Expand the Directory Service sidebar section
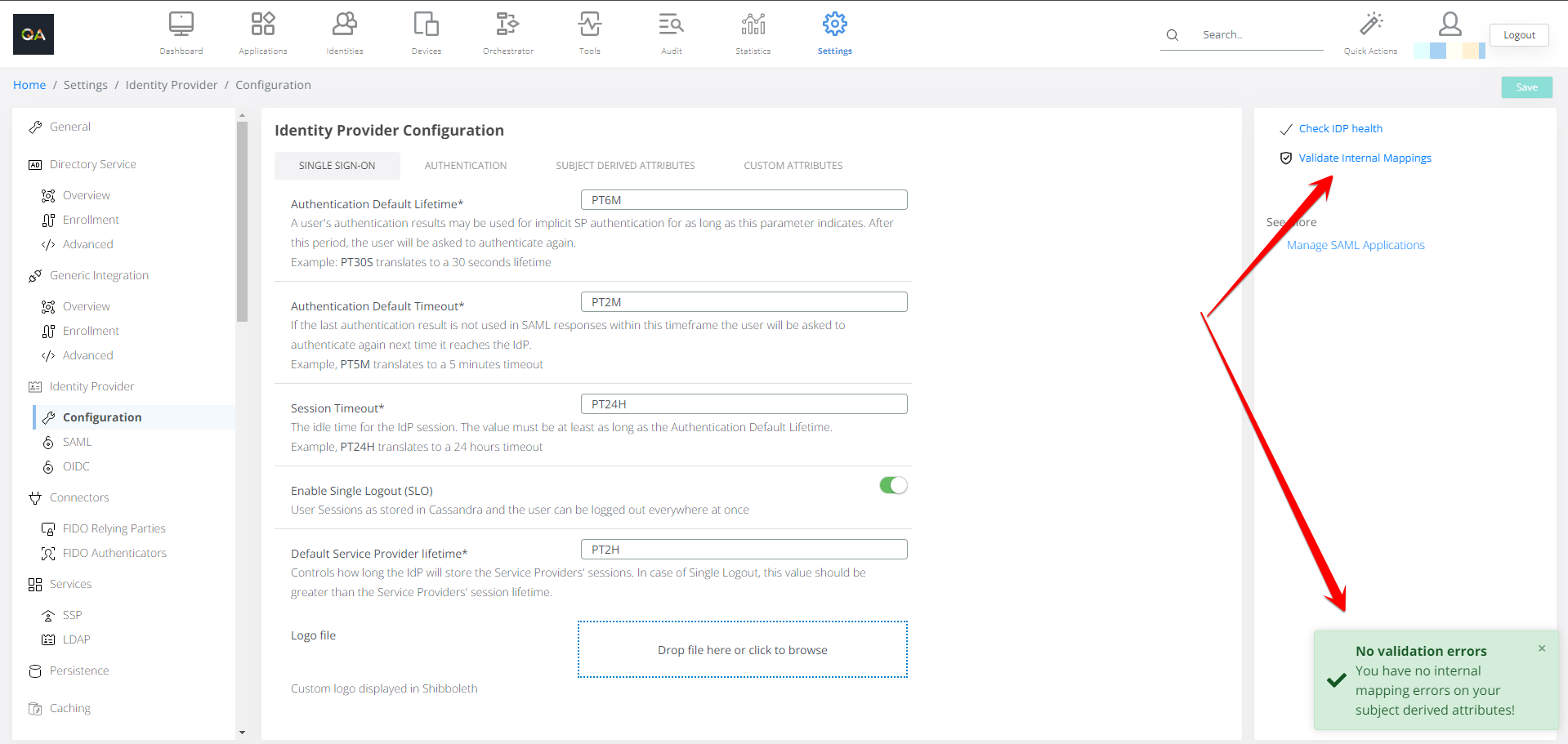The image size is (1568, 744). 92,164
